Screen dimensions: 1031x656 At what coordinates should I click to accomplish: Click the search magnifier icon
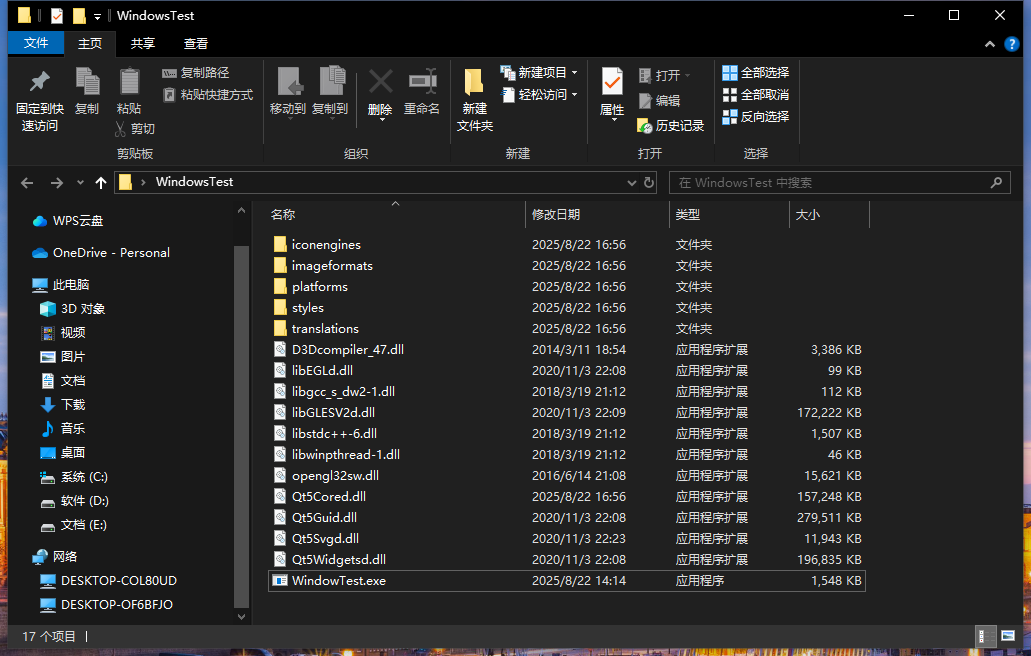point(996,183)
